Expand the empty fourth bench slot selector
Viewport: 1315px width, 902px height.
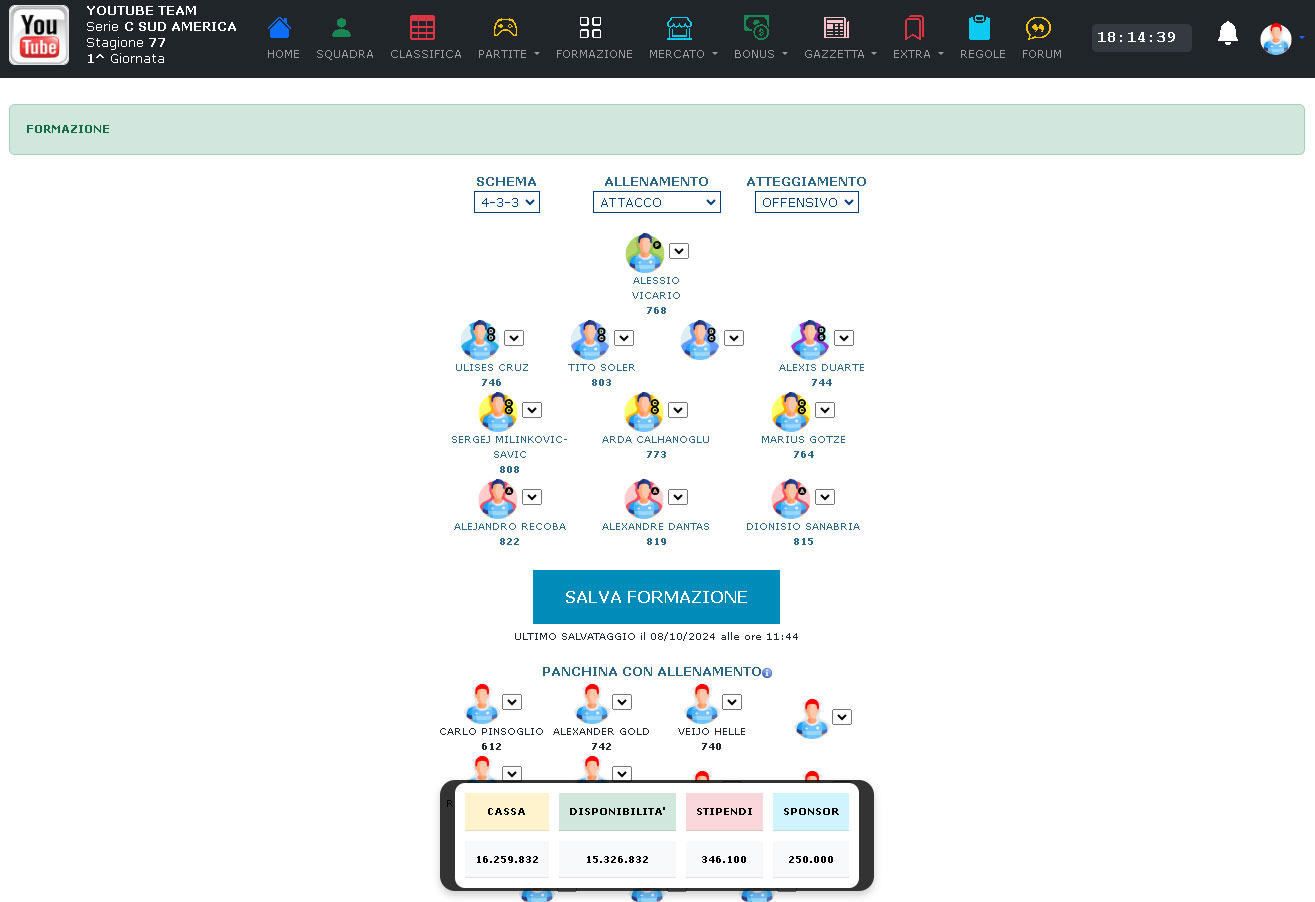click(x=842, y=717)
